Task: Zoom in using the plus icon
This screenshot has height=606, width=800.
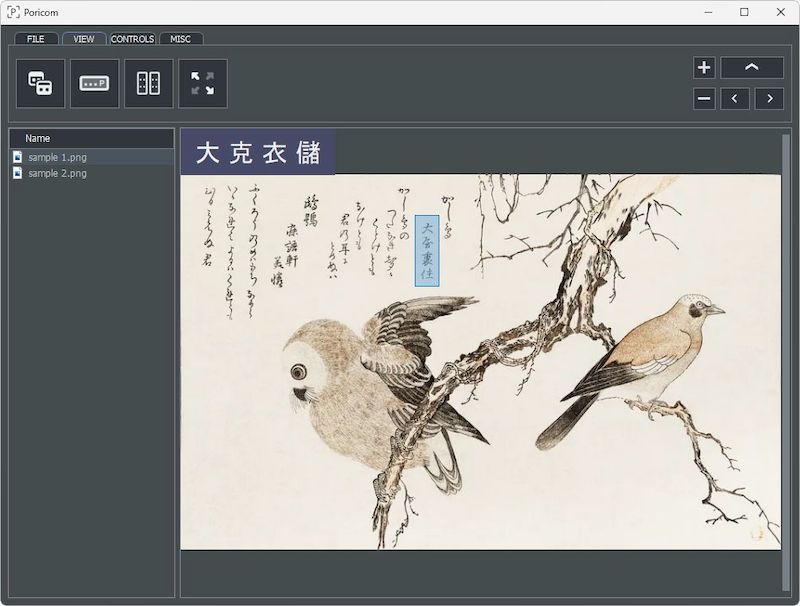Action: coord(706,68)
